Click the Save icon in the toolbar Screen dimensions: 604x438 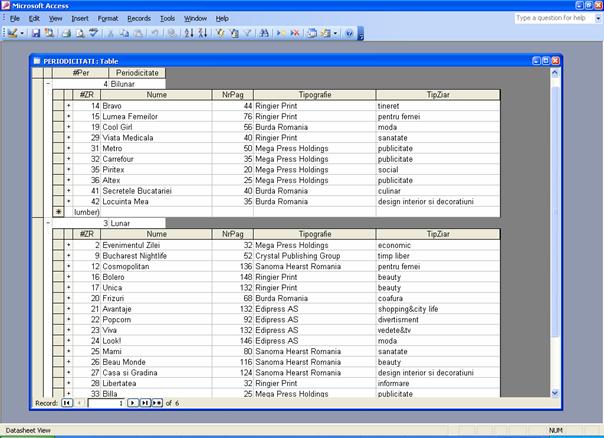[x=36, y=33]
